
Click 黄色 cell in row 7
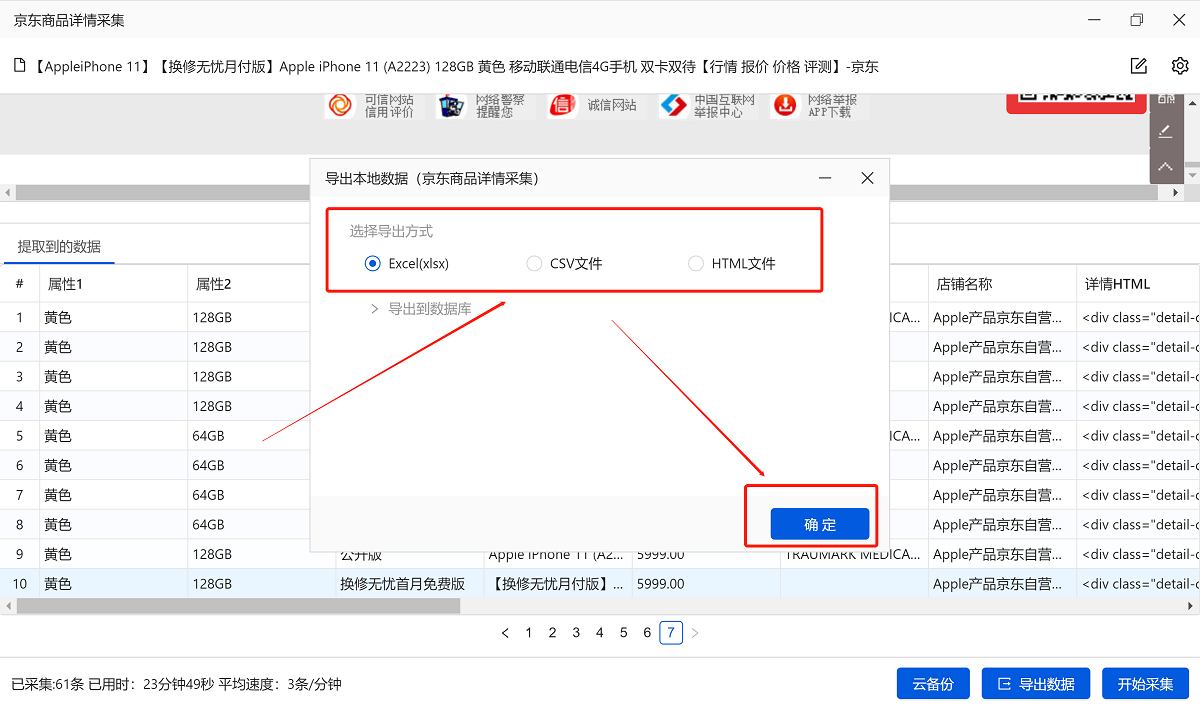coord(114,495)
